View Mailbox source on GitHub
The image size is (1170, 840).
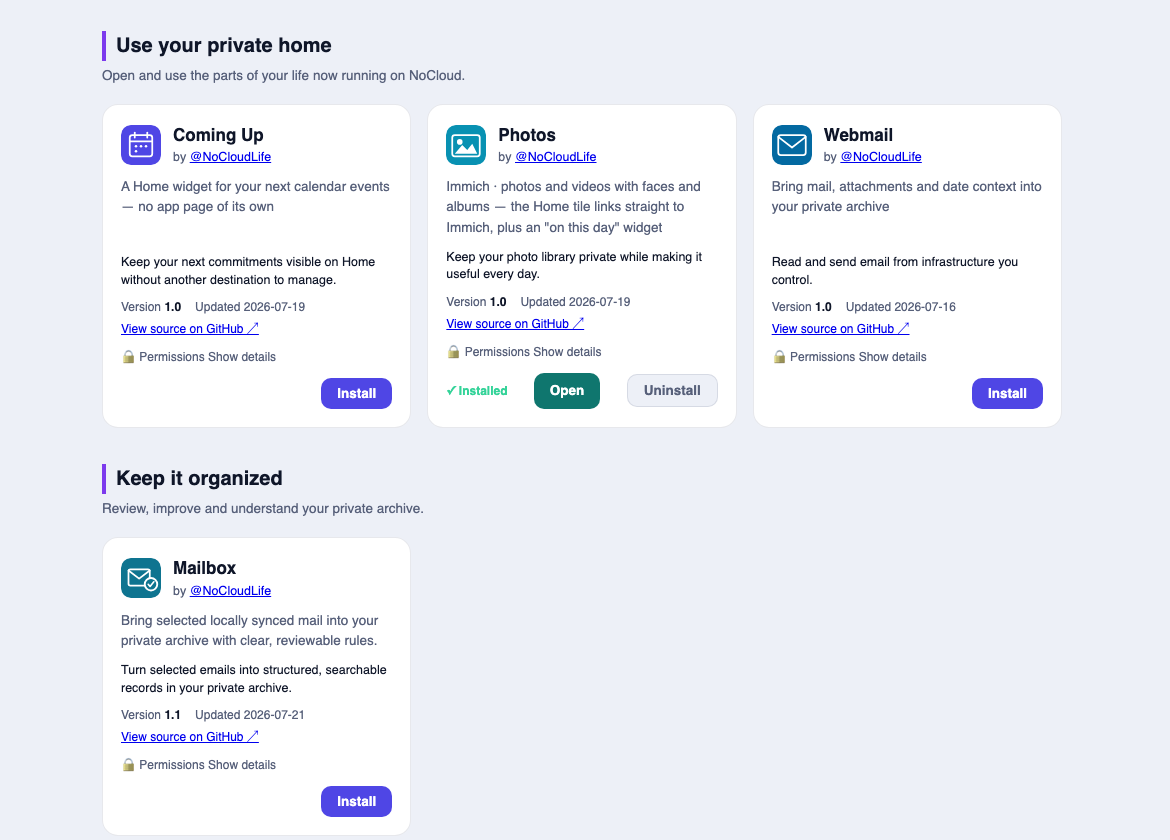(x=190, y=736)
